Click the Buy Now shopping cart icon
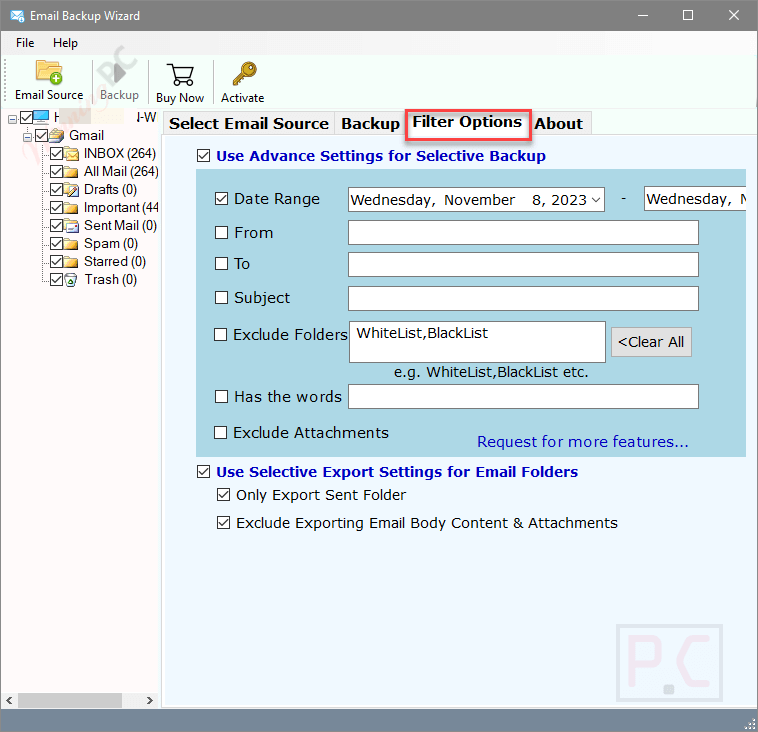 [x=180, y=75]
